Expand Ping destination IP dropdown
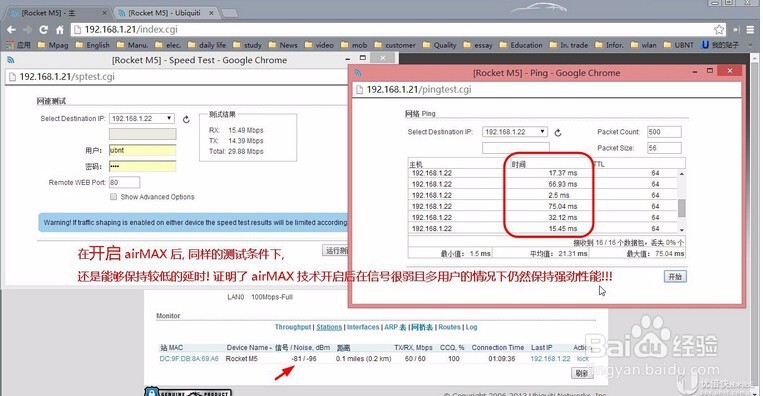 [x=515, y=132]
